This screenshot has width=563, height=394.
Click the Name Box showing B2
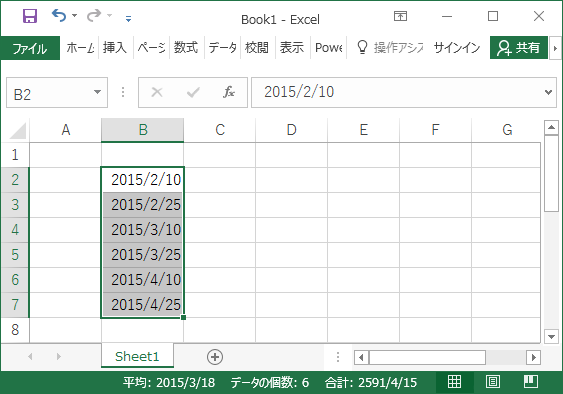tap(50, 93)
